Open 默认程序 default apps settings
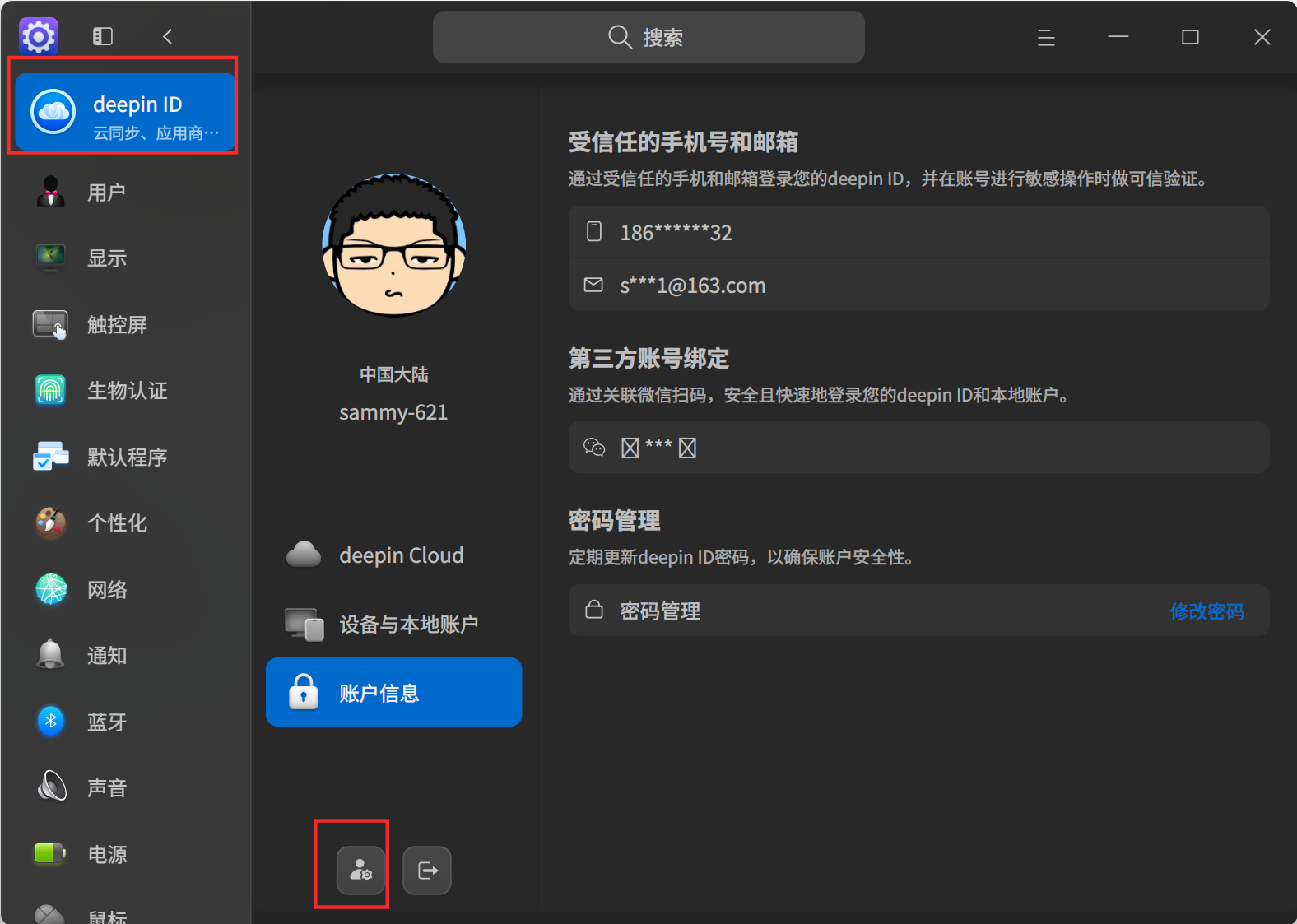The width and height of the screenshot is (1297, 924). point(125,457)
